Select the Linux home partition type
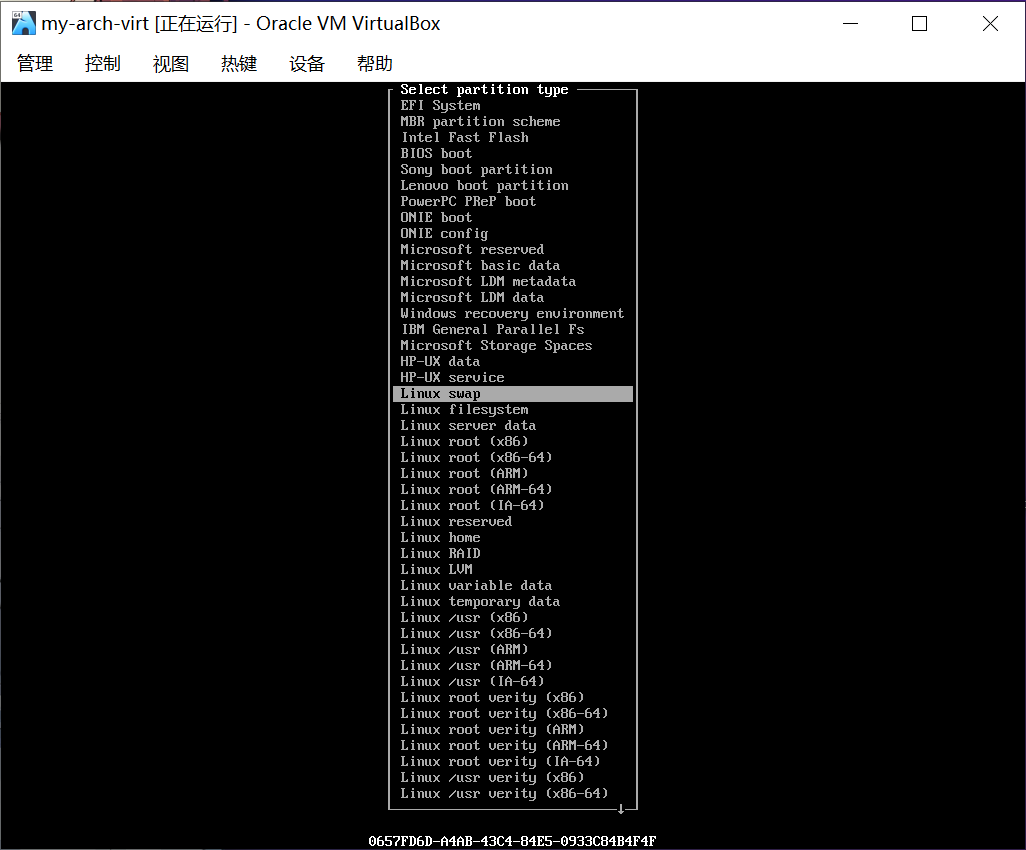Screen dimensions: 1026x850 [440, 537]
